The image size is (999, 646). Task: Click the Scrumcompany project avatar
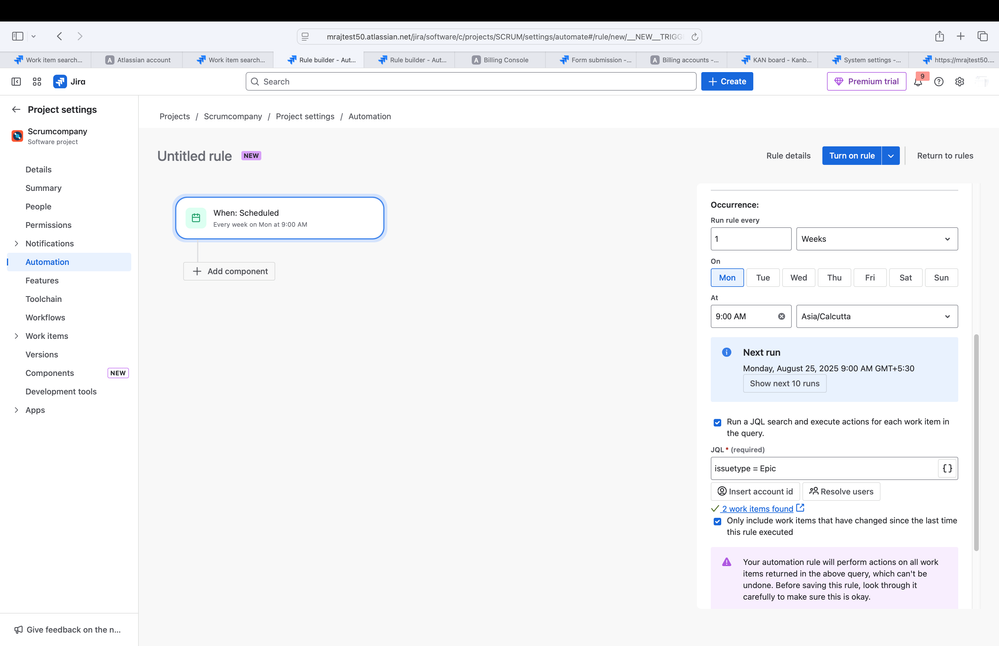click(17, 136)
